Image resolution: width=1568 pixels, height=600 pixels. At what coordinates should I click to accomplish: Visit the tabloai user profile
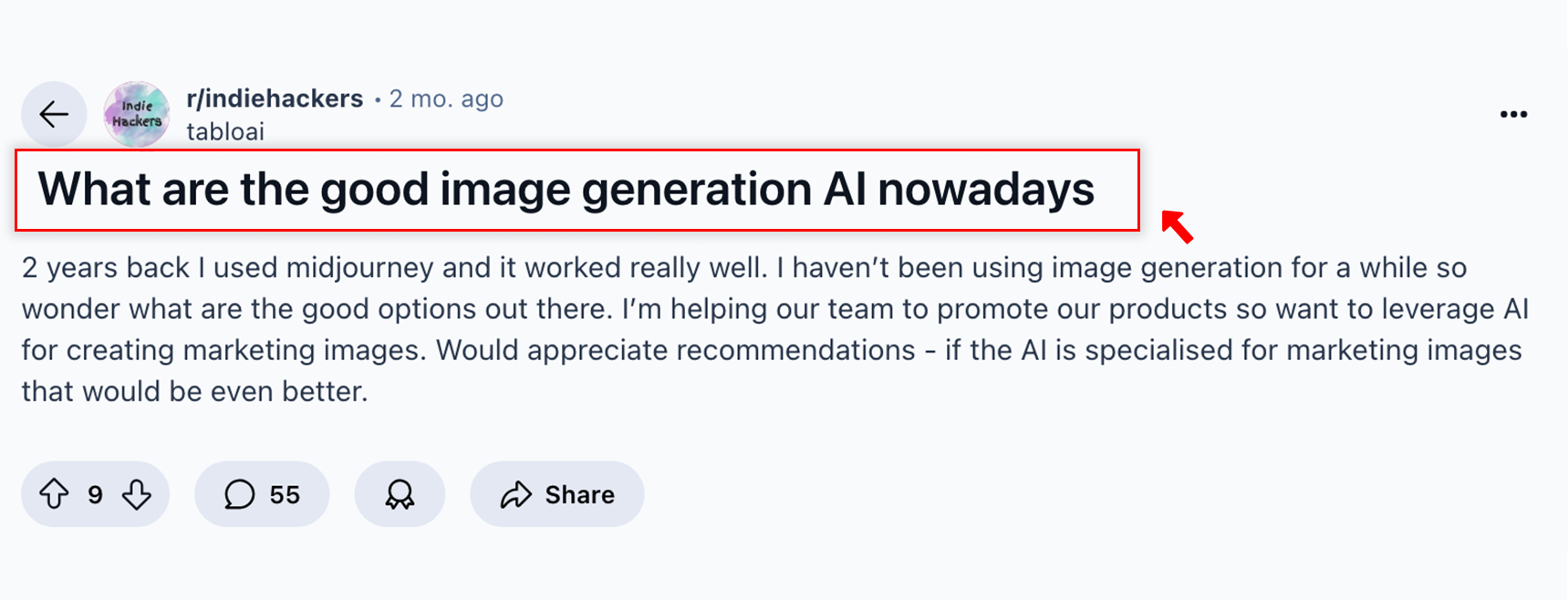coord(225,131)
